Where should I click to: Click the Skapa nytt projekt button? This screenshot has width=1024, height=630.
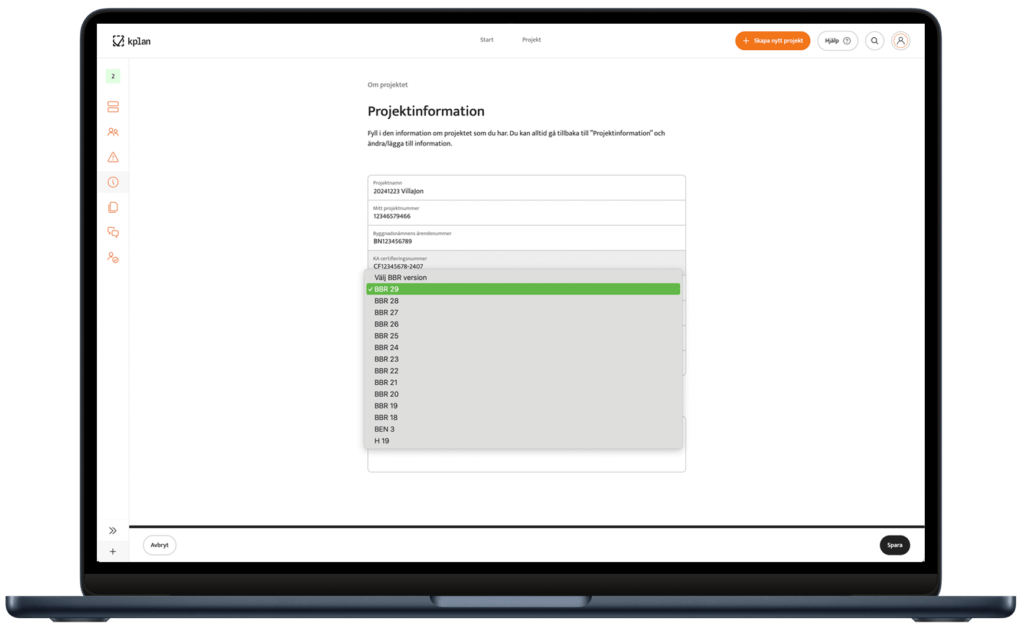tap(772, 41)
